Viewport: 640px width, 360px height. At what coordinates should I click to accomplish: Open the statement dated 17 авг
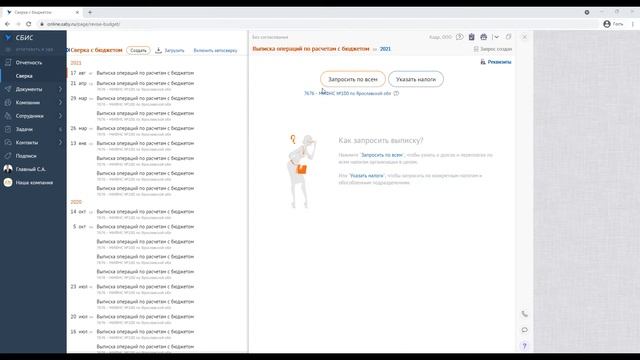click(157, 73)
